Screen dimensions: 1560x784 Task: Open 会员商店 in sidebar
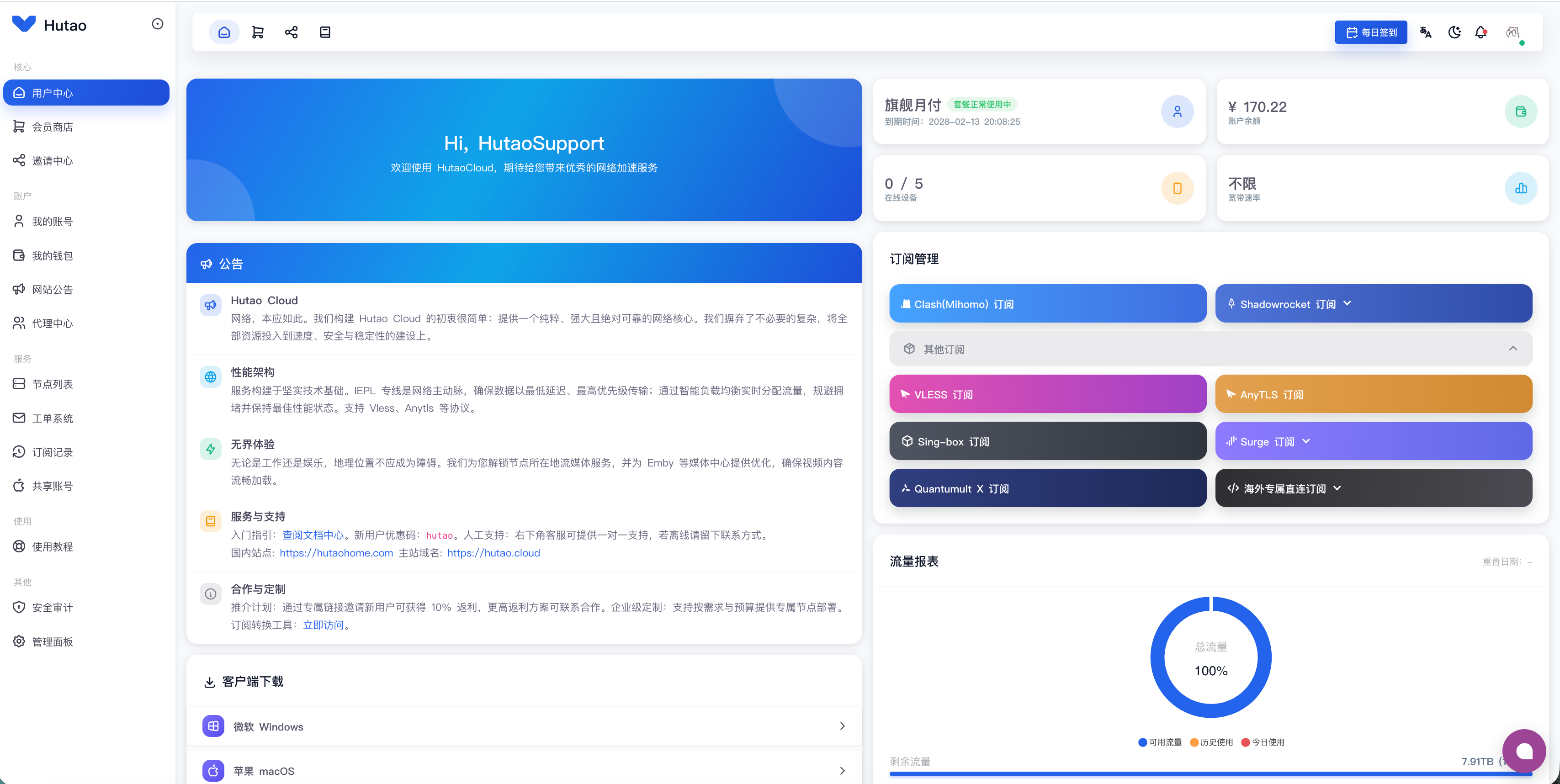click(x=87, y=127)
